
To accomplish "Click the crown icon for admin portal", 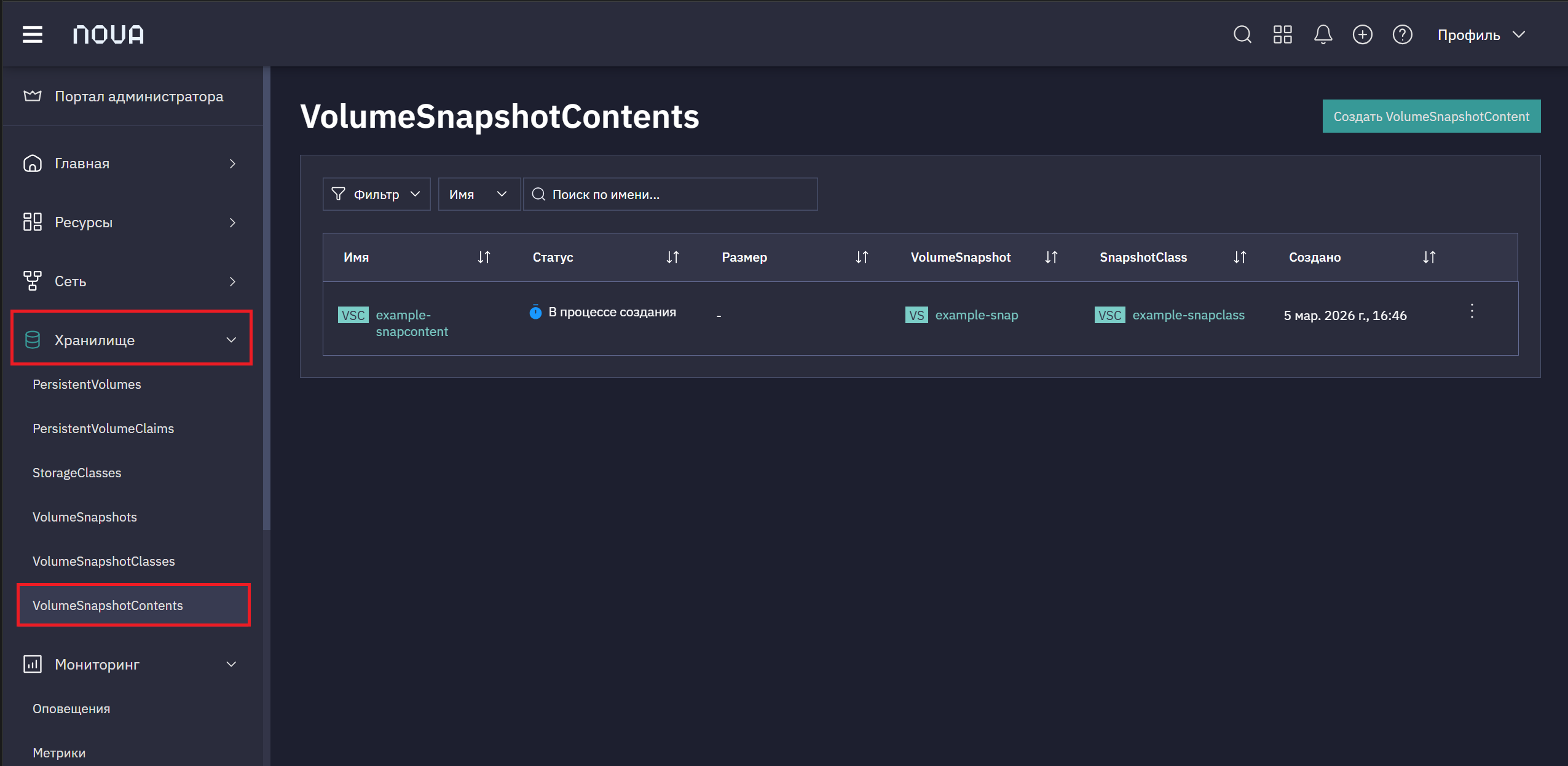I will click(33, 96).
